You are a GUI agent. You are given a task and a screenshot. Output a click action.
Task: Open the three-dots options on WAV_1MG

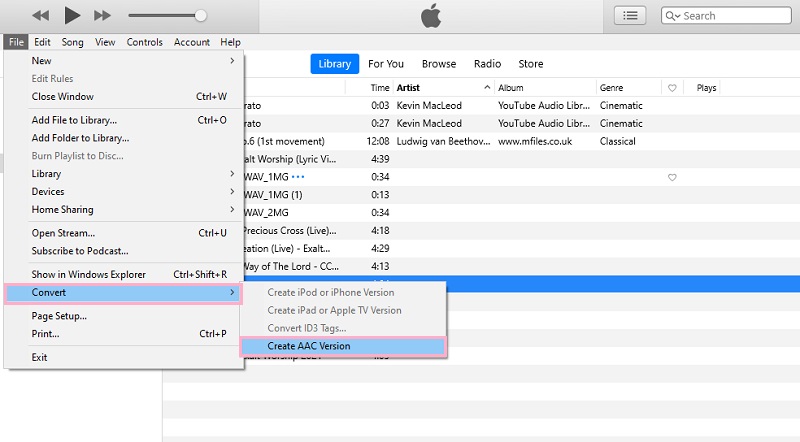[298, 177]
